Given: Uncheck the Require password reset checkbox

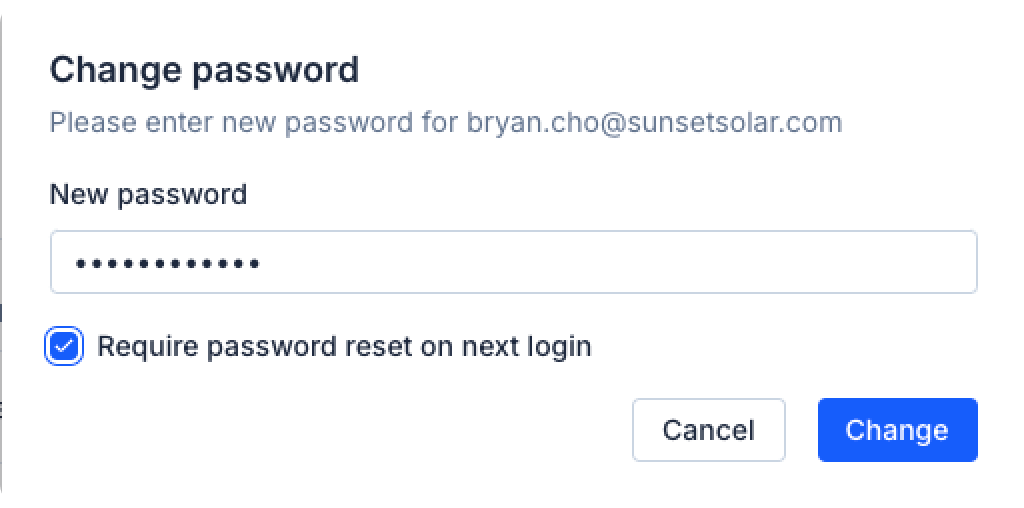Looking at the screenshot, I should pos(65,347).
